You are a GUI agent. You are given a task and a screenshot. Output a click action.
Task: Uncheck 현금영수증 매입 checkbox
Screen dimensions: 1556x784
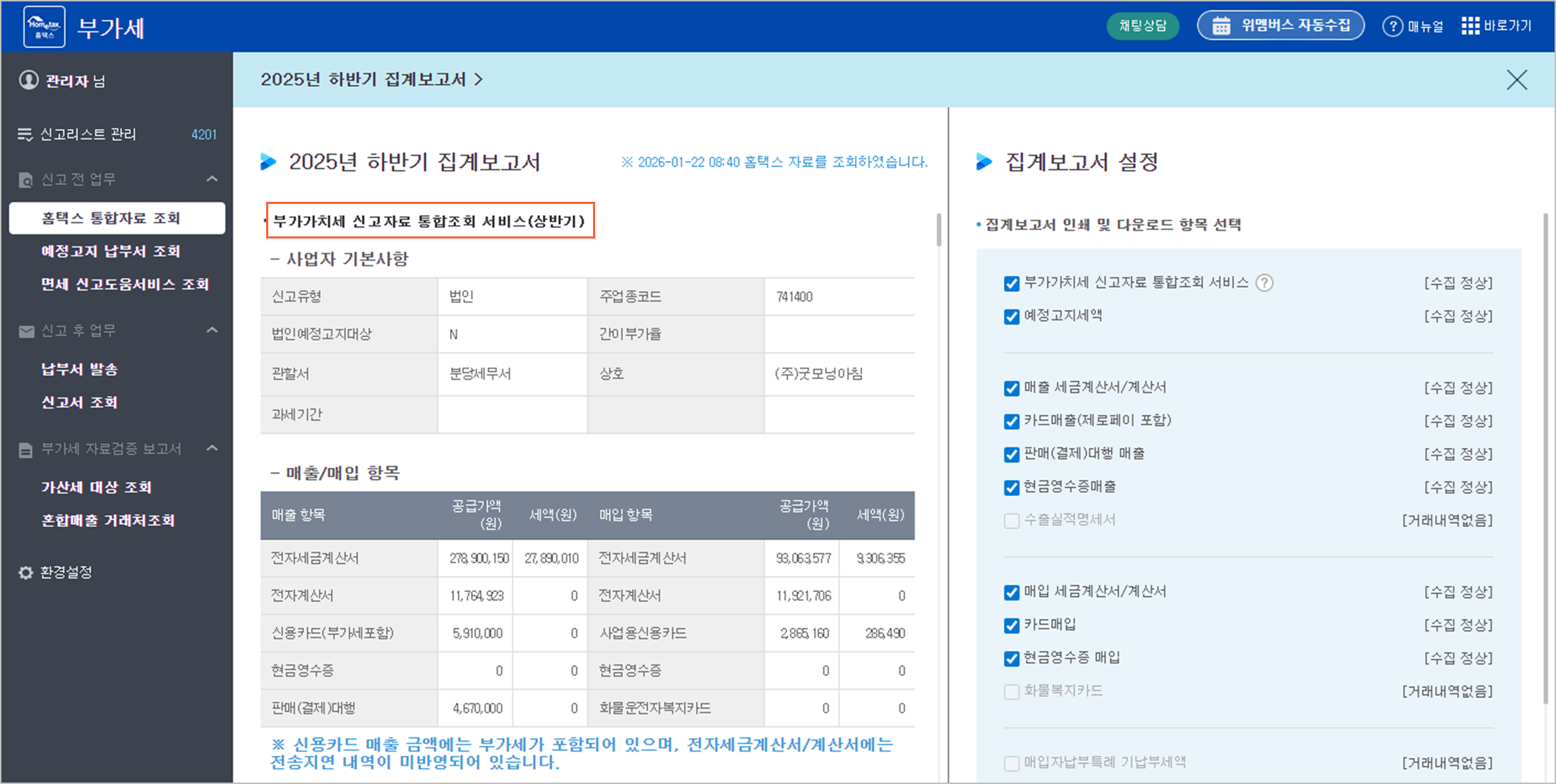(x=1012, y=658)
